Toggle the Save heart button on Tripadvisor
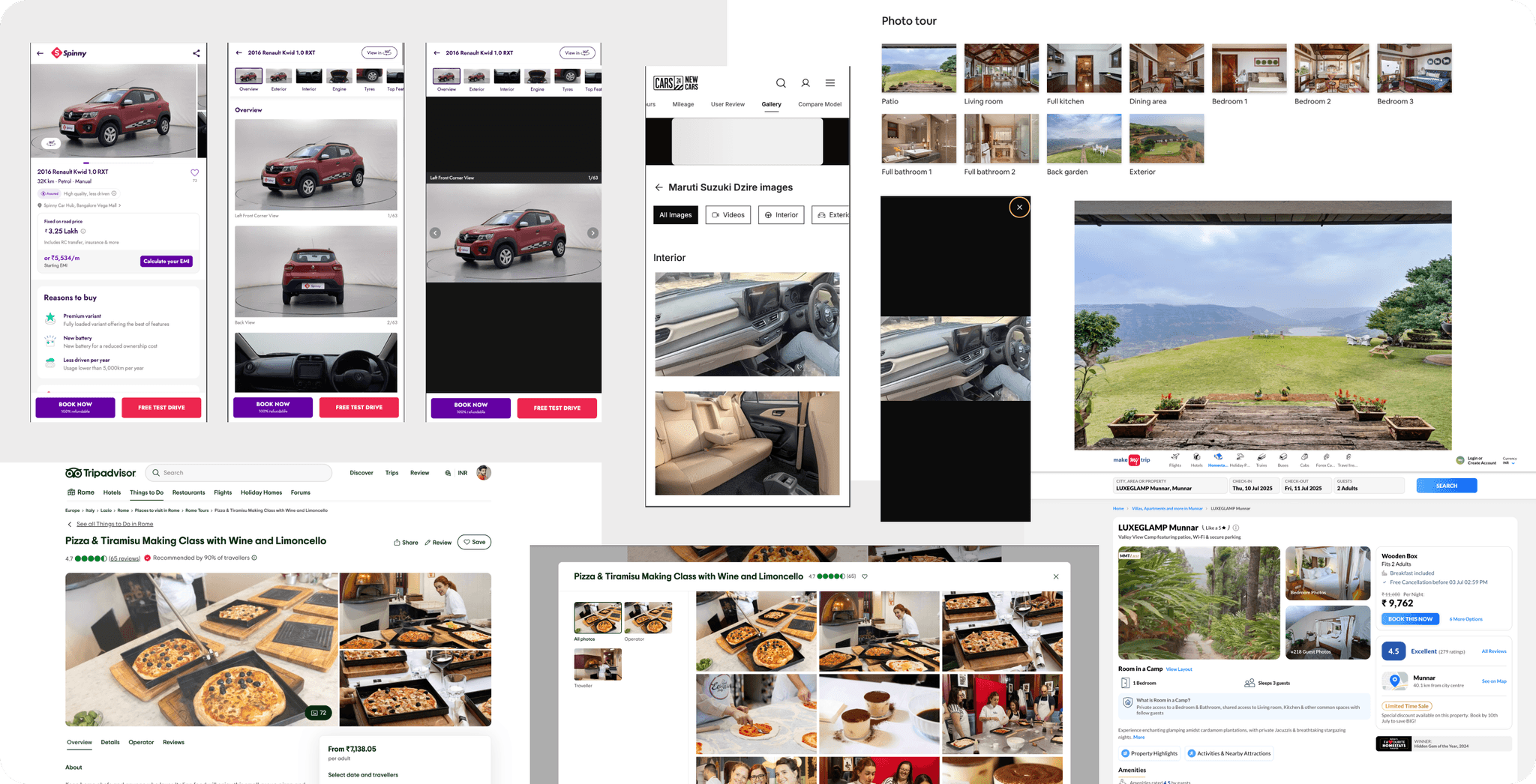 click(x=475, y=542)
